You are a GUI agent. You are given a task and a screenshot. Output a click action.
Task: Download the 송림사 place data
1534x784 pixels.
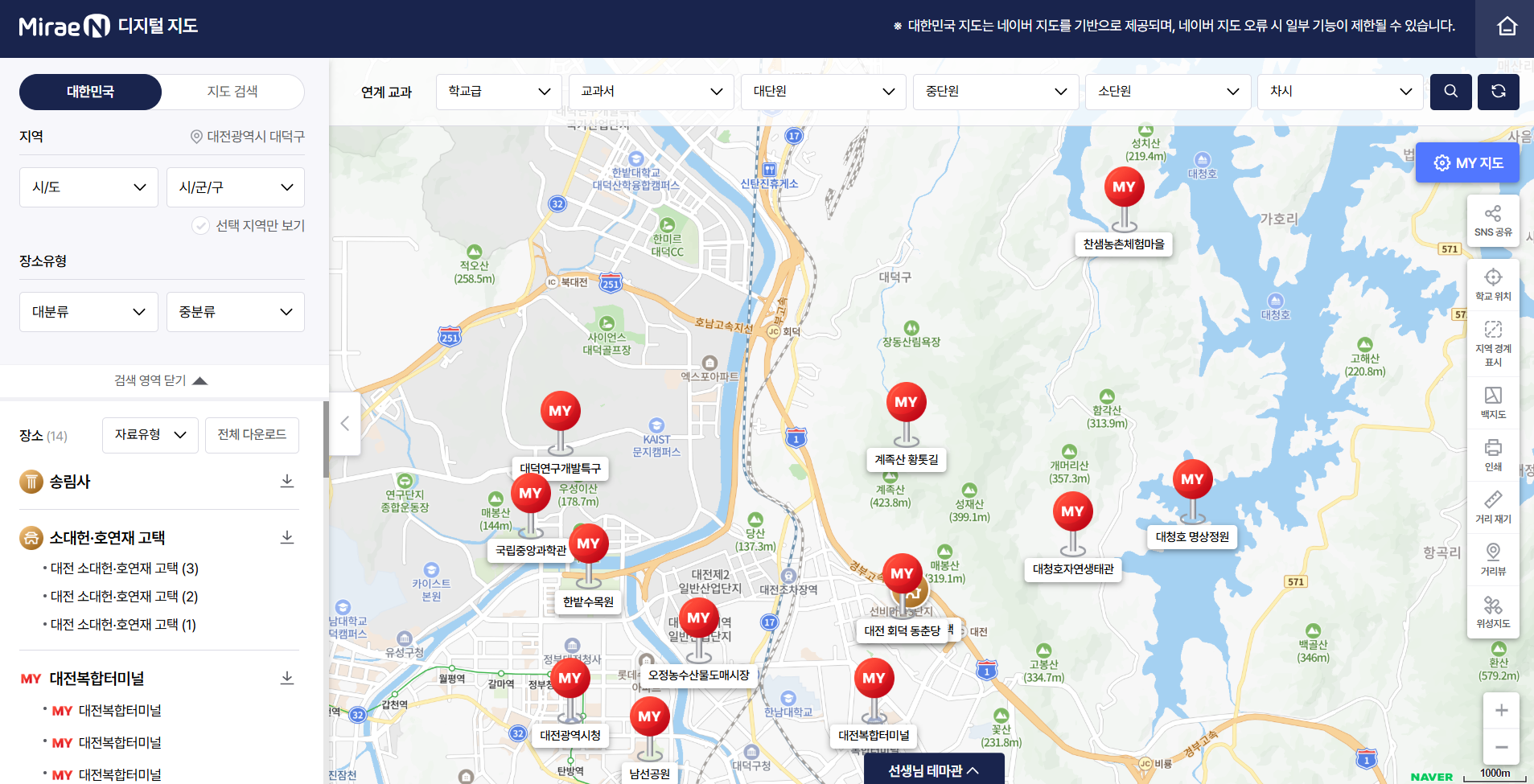(x=286, y=481)
